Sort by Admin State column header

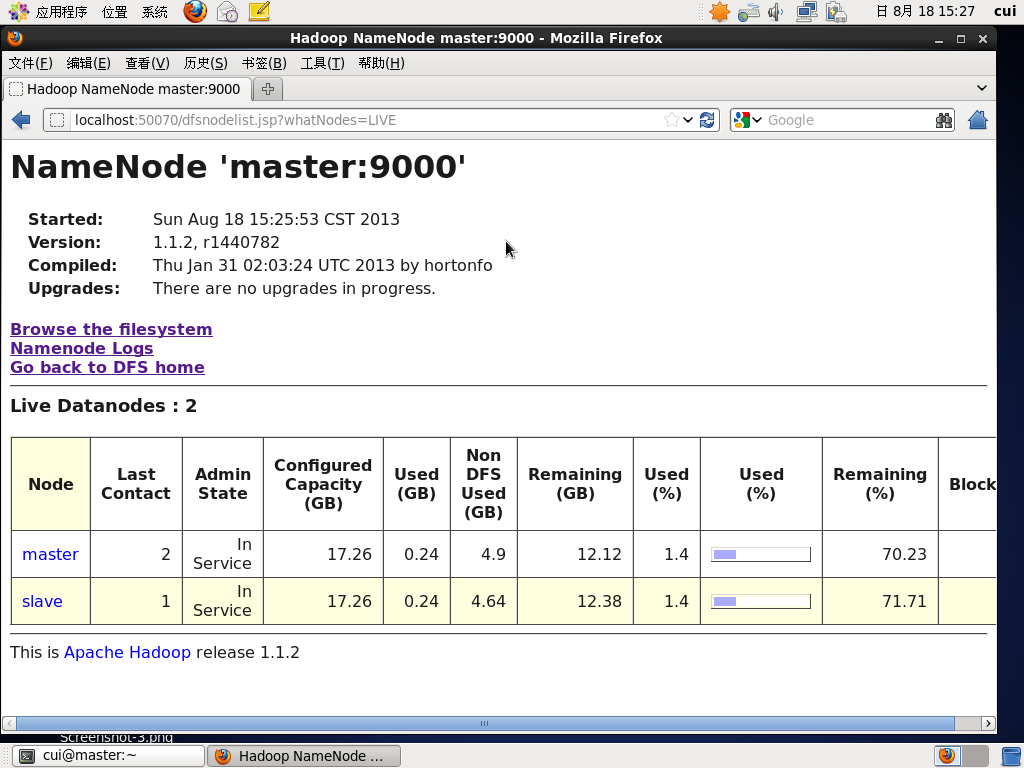pos(223,484)
